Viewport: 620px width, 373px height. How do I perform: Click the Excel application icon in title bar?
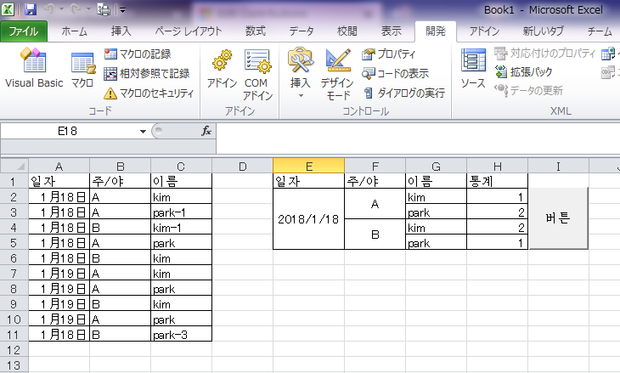pos(8,9)
